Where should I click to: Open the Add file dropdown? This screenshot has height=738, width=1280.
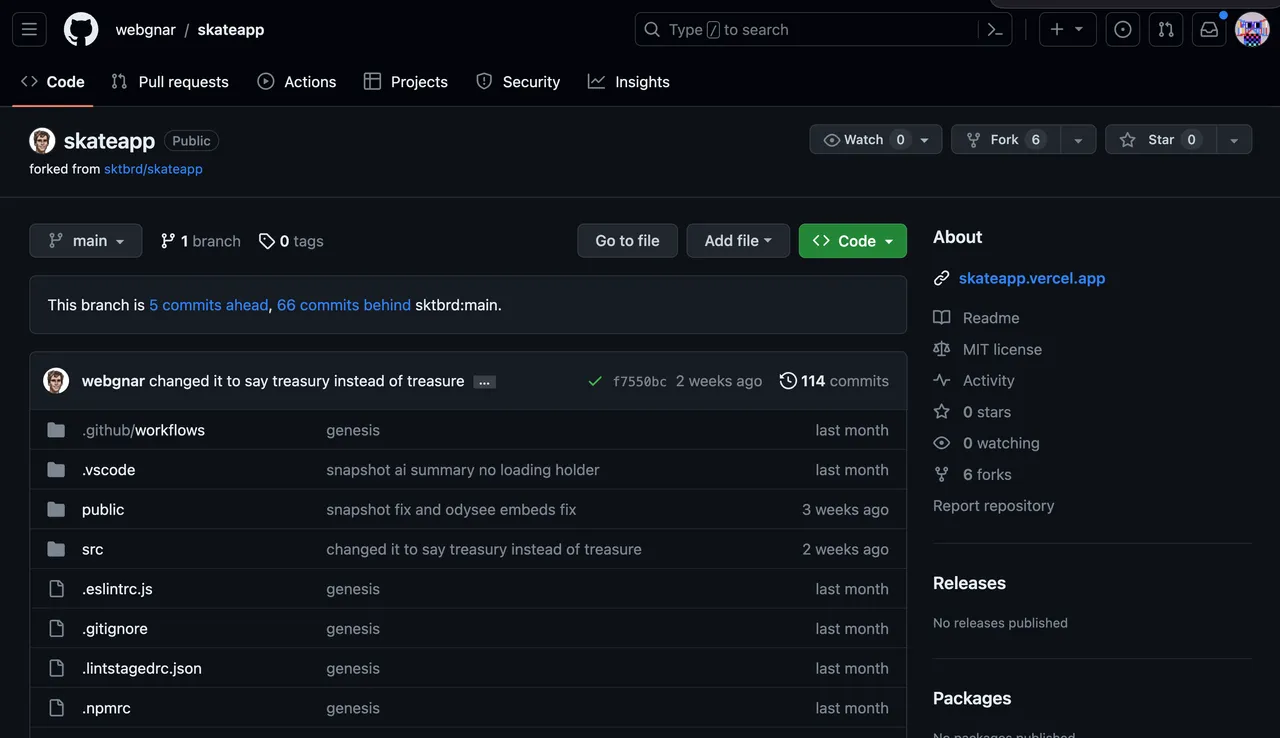coord(738,241)
